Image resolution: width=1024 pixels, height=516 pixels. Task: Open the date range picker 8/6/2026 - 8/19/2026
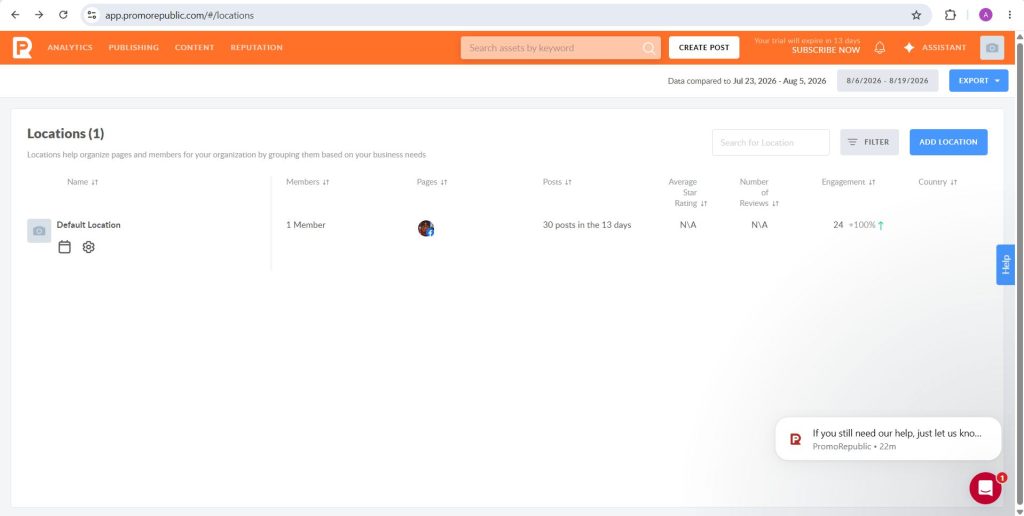tap(887, 81)
